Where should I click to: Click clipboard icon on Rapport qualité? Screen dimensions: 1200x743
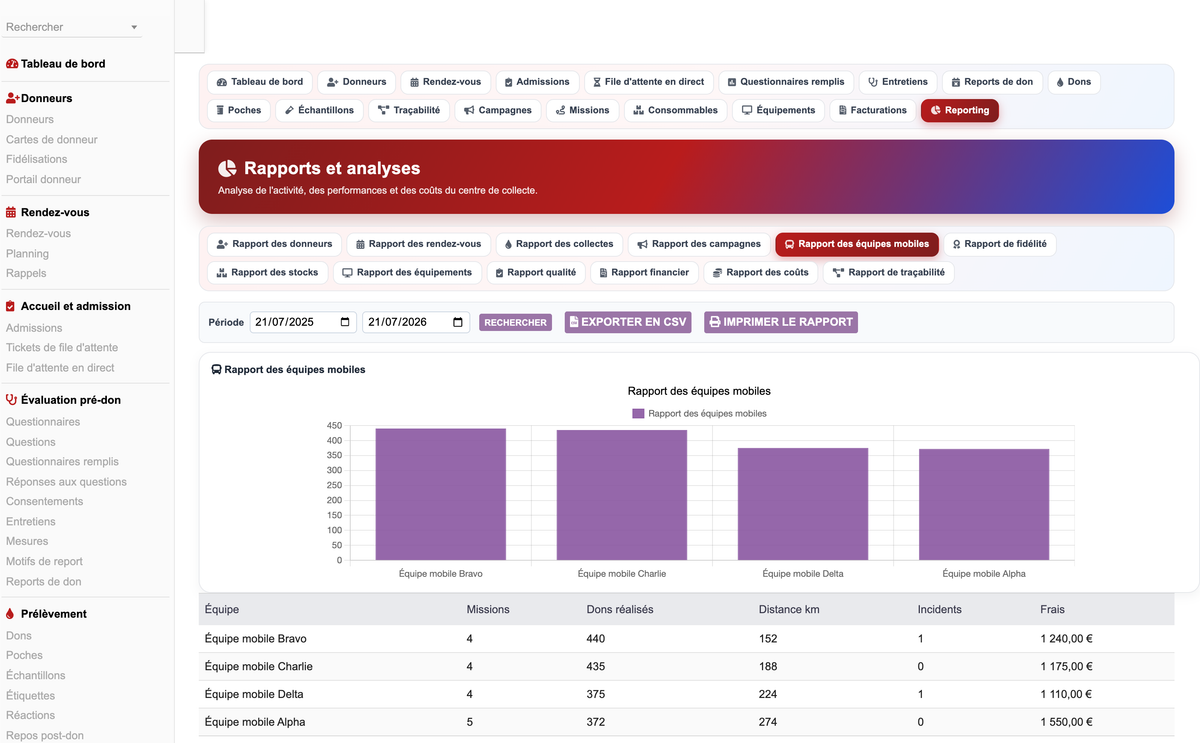pyautogui.click(x=499, y=272)
